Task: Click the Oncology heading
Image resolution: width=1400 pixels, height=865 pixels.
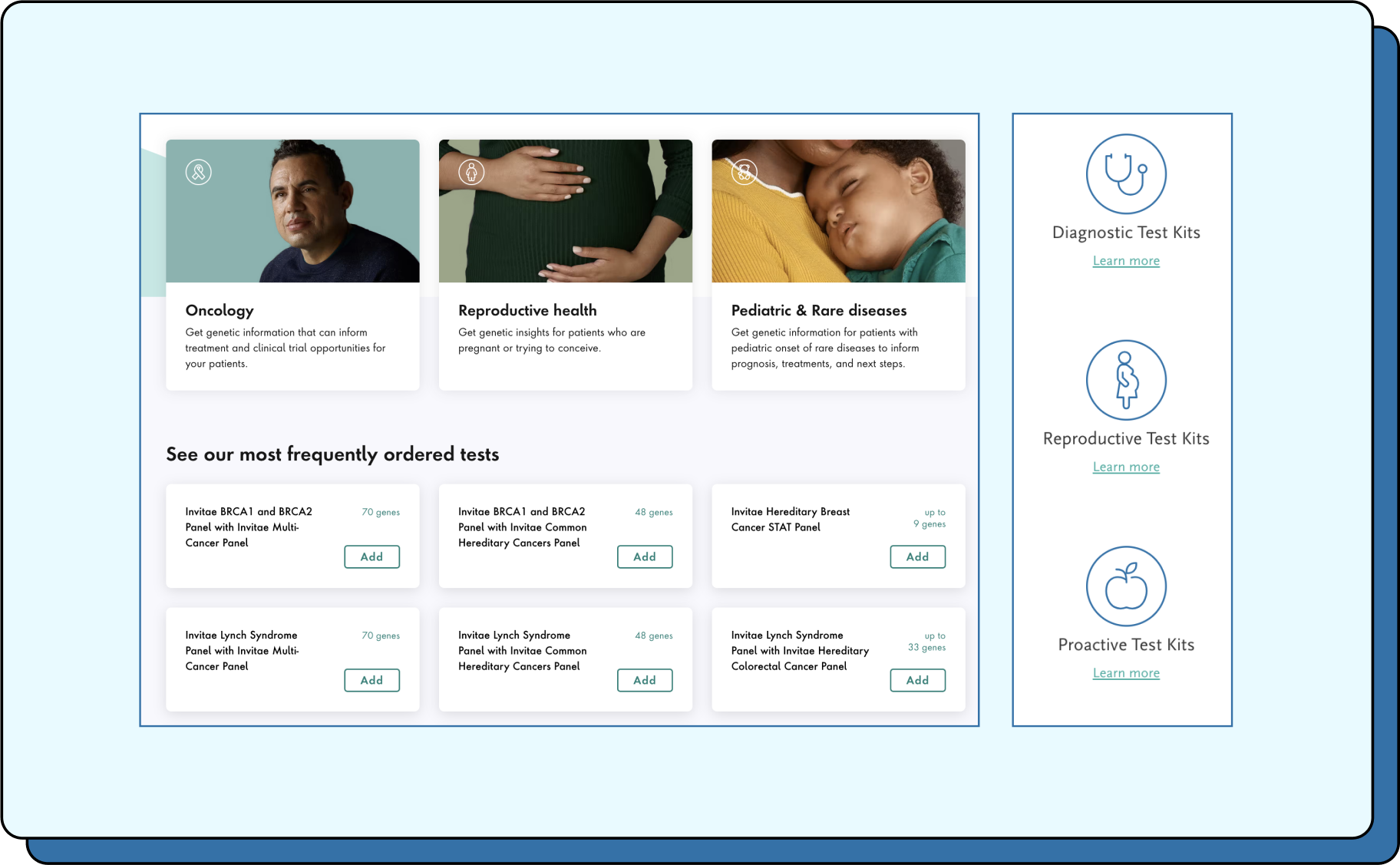Action: pos(220,310)
